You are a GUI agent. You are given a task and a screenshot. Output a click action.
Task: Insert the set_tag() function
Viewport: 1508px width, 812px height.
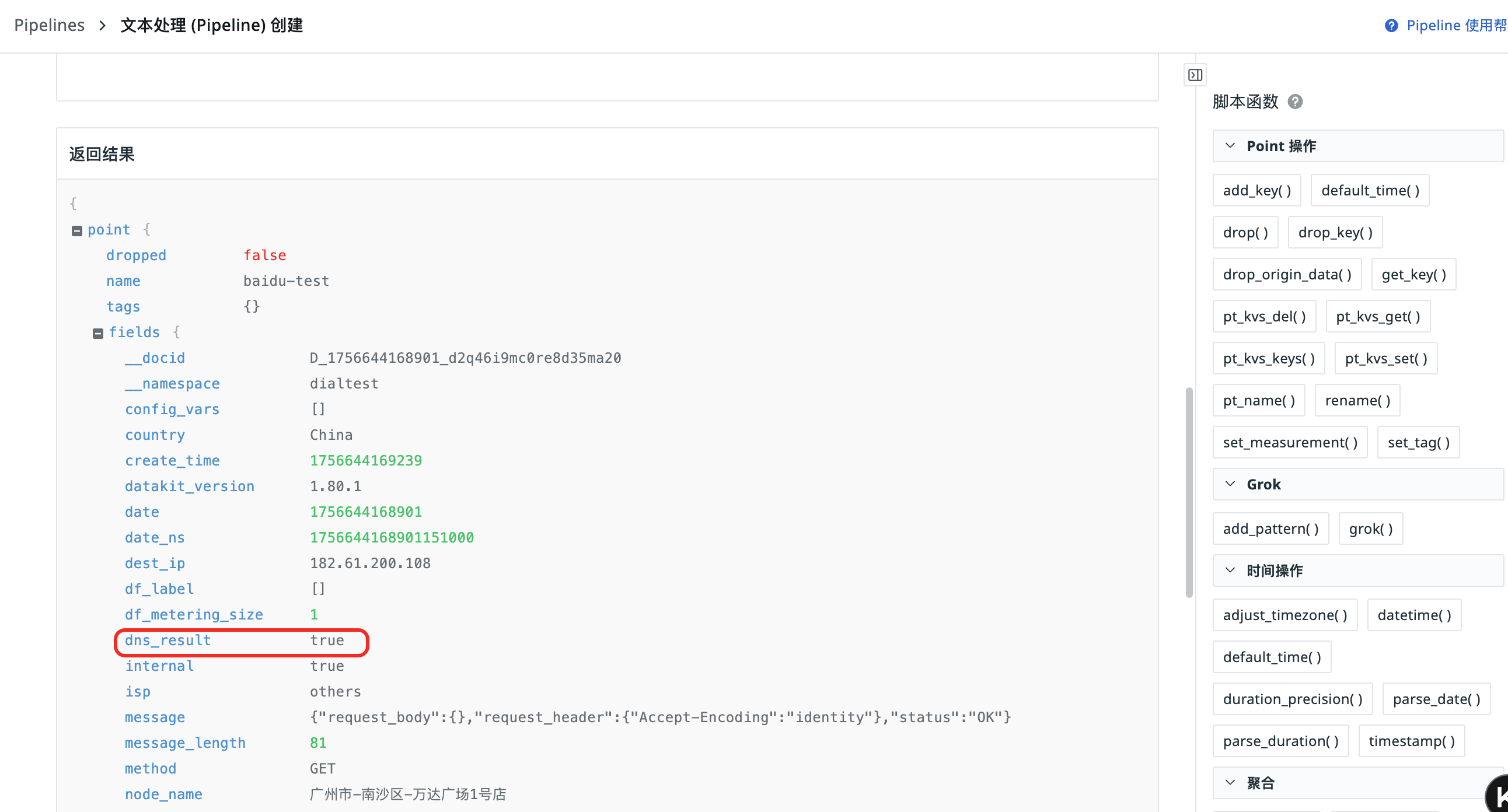tap(1418, 442)
